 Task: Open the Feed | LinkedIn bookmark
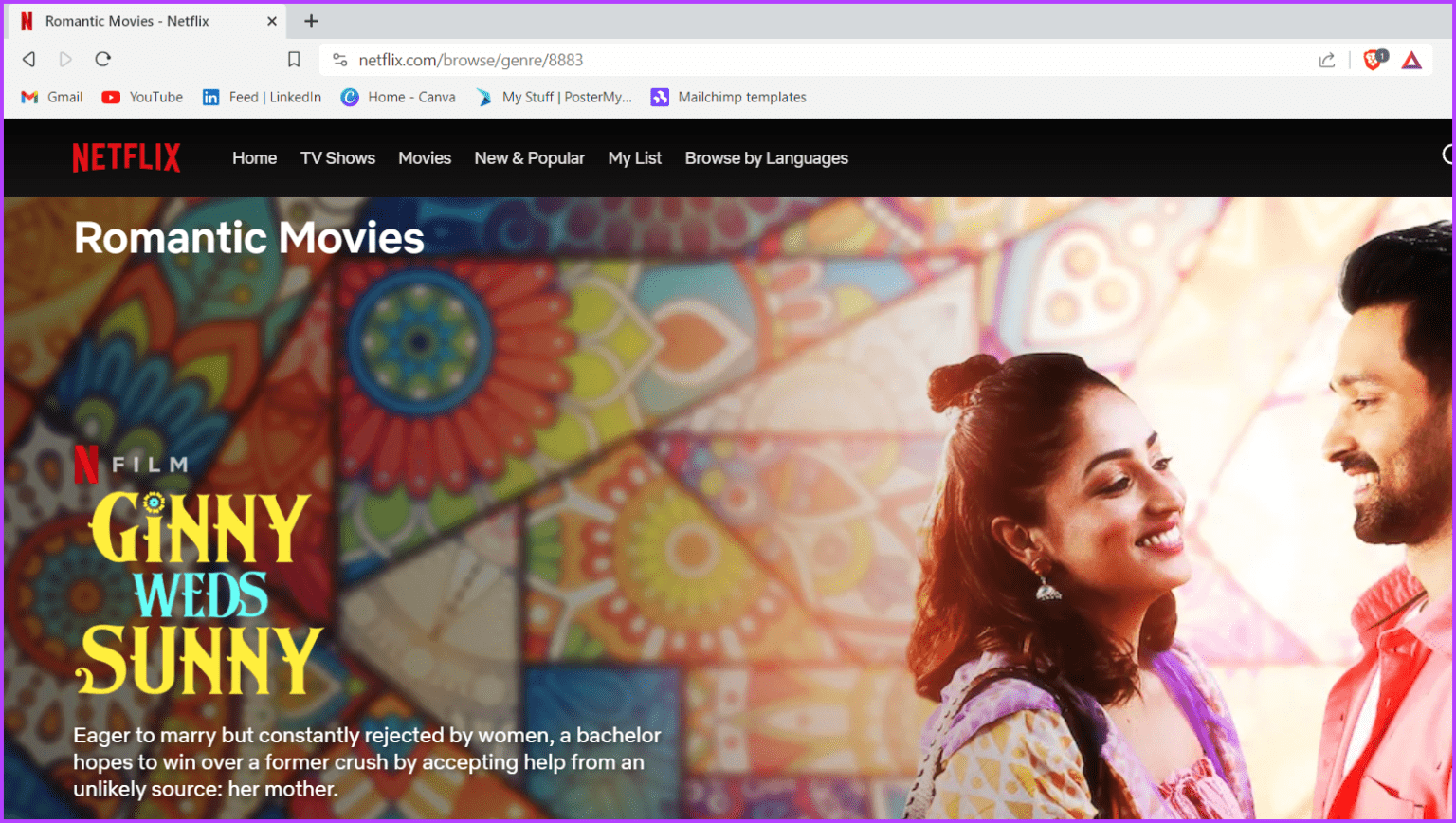[x=262, y=97]
